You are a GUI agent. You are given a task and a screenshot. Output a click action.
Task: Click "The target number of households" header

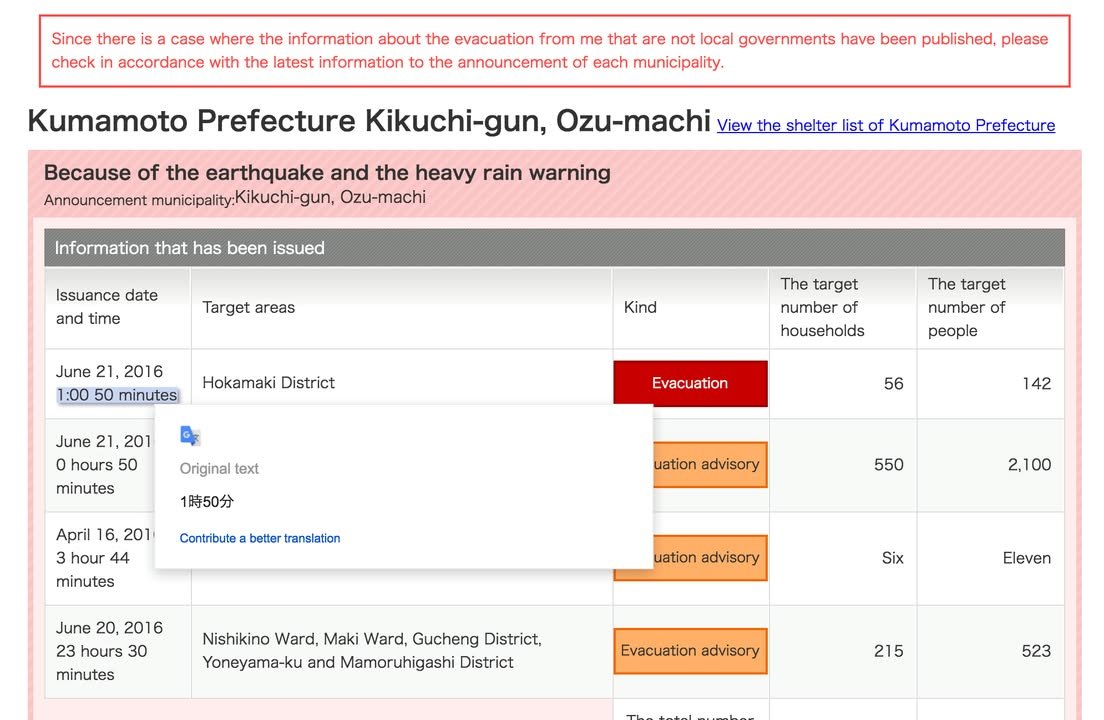pyautogui.click(x=822, y=307)
